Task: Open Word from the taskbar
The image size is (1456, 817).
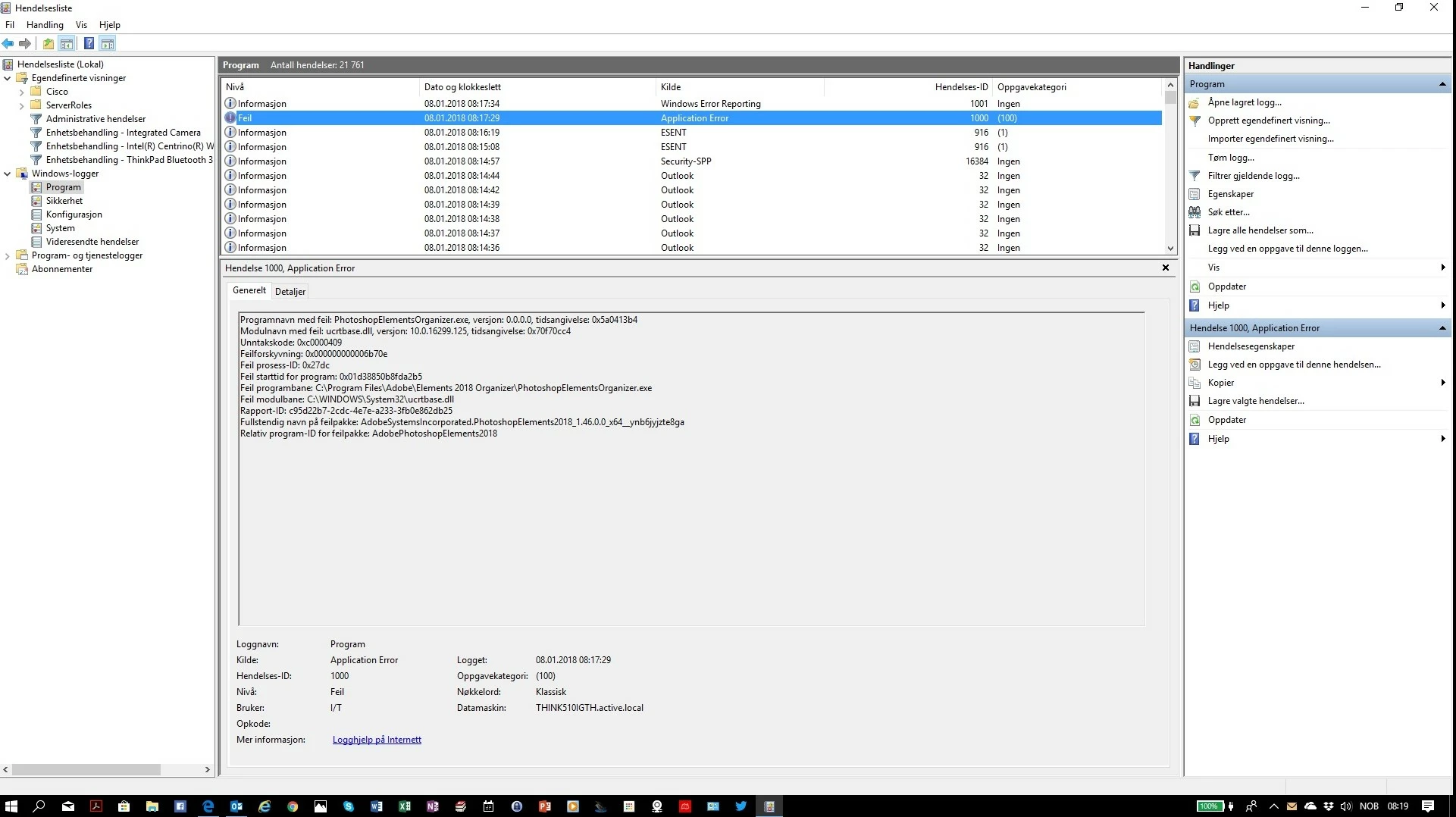Action: point(376,806)
